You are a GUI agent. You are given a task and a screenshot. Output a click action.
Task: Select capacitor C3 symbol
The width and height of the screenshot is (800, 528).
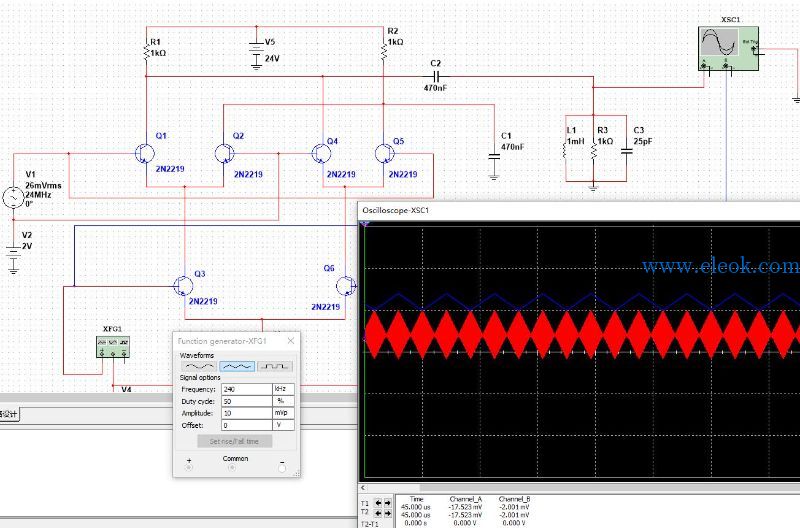627,151
